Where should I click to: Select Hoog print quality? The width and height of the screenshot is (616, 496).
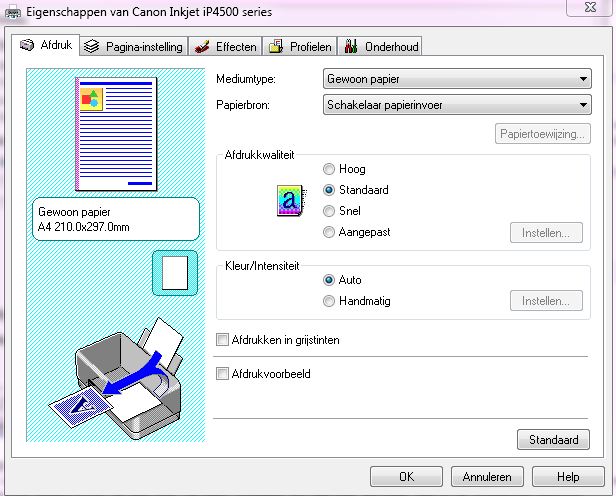[x=344, y=169]
